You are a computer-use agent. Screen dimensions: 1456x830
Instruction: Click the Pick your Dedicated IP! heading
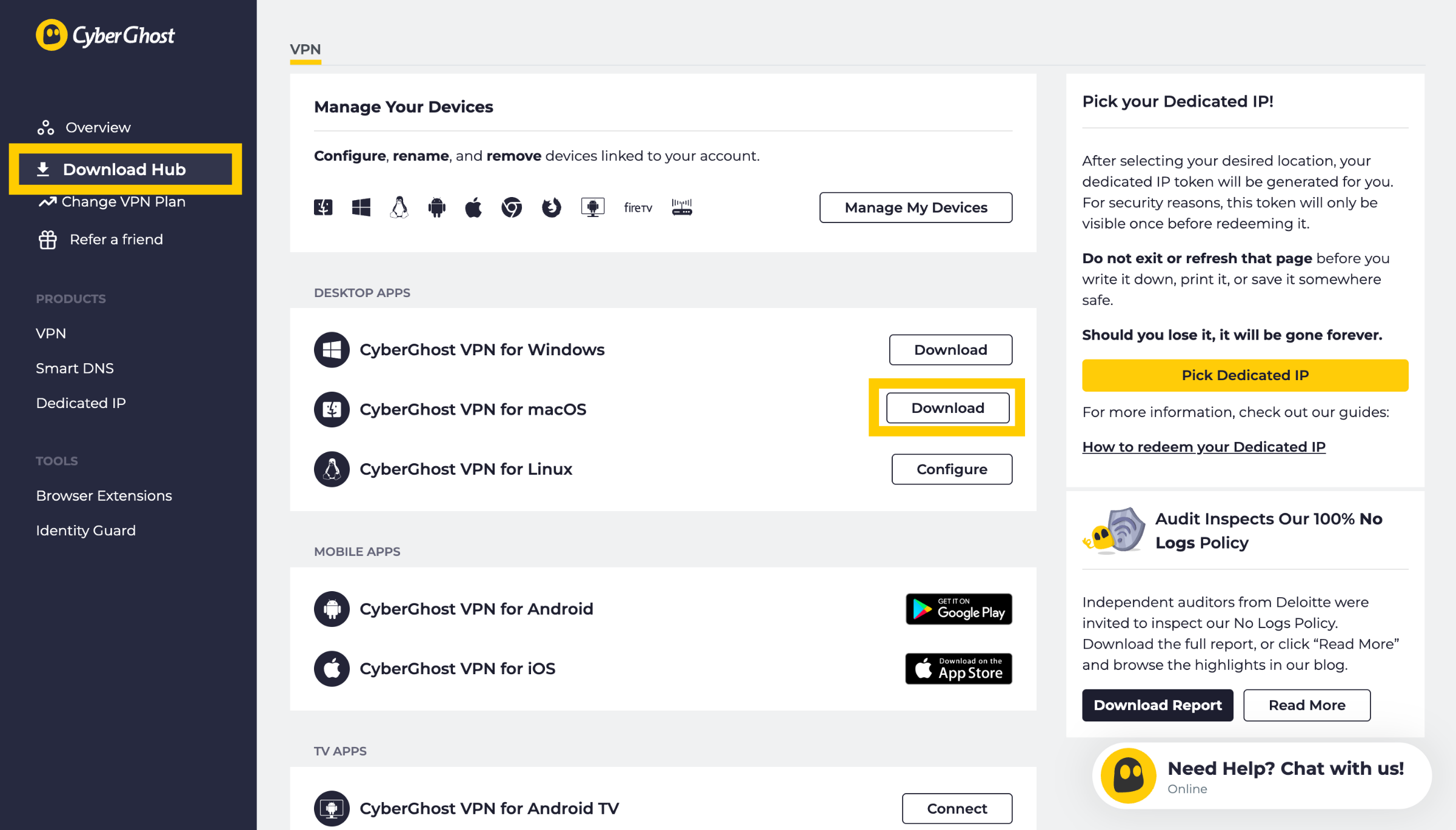[x=1178, y=101]
